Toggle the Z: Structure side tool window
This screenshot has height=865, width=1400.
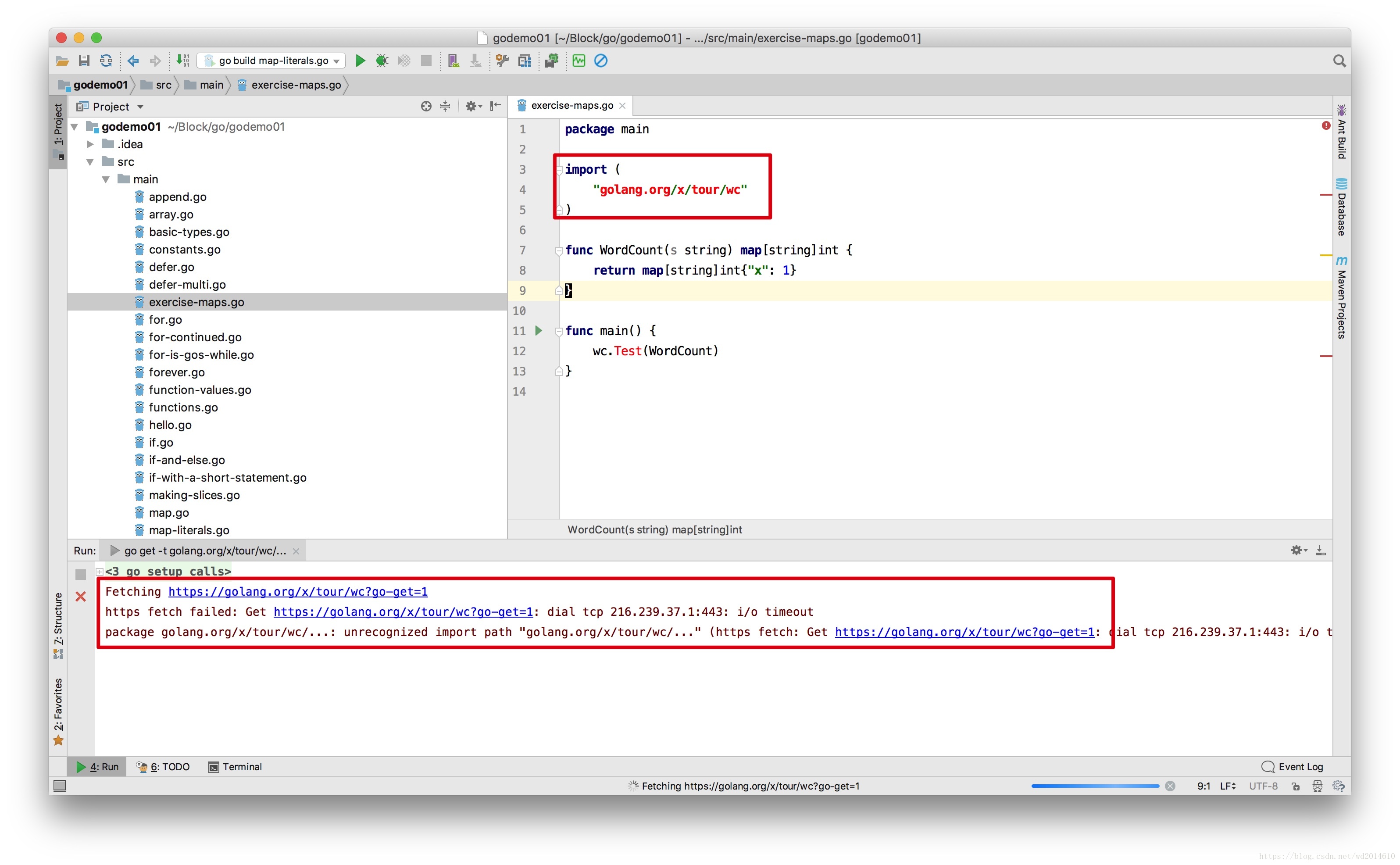coord(58,626)
